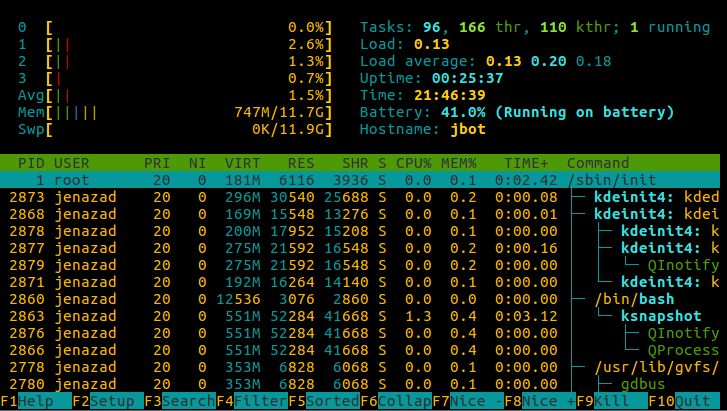Select the /sbin/init process row
Image resolution: width=727 pixels, height=411 pixels.
pyautogui.click(x=360, y=180)
